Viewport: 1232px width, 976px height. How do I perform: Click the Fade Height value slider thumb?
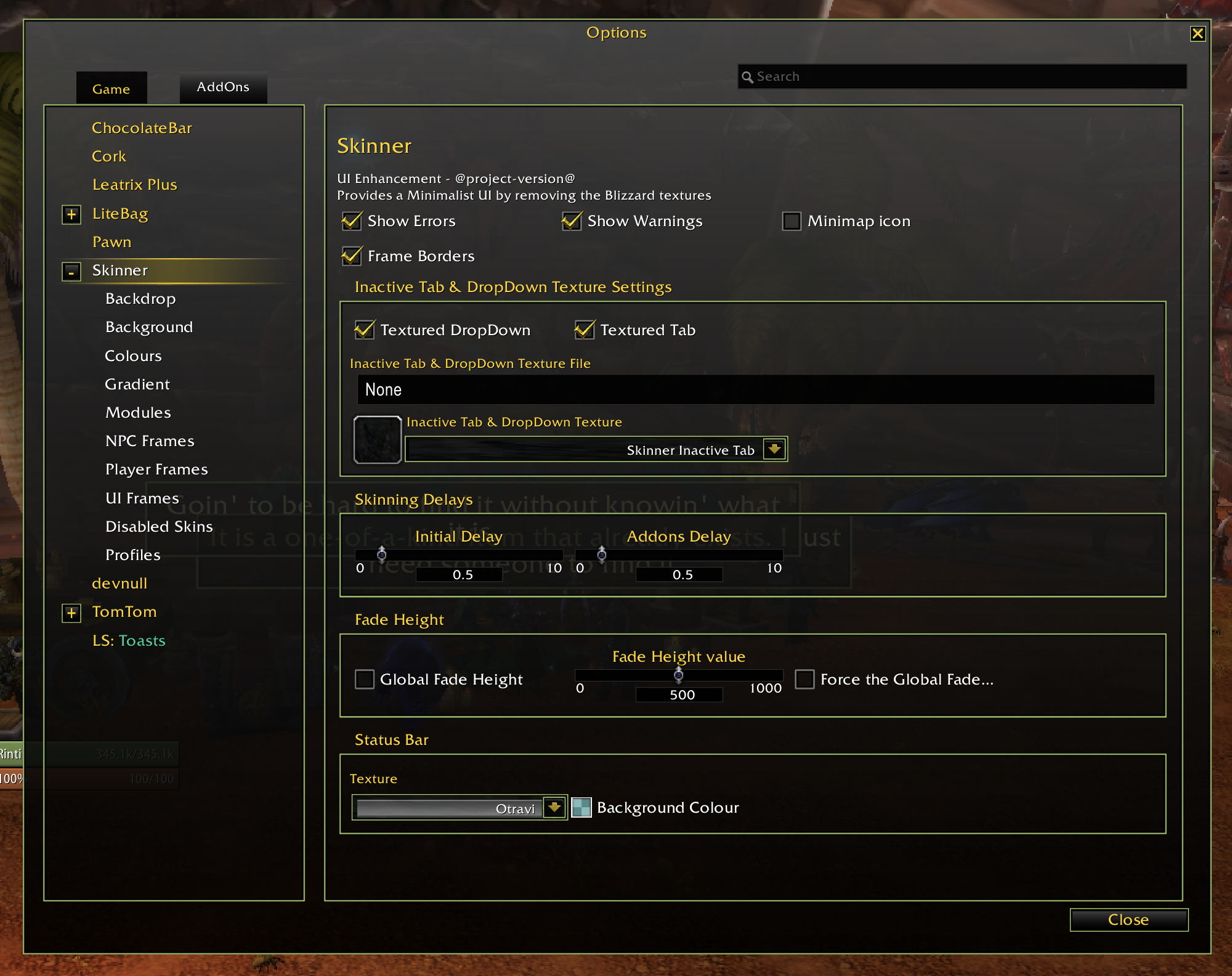click(x=678, y=675)
